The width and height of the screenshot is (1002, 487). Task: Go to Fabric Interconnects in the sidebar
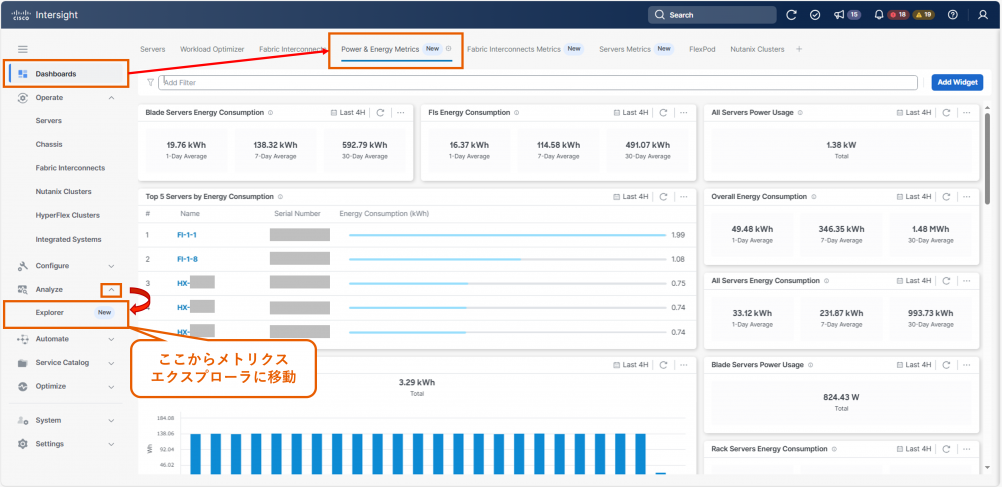pyautogui.click(x=70, y=168)
